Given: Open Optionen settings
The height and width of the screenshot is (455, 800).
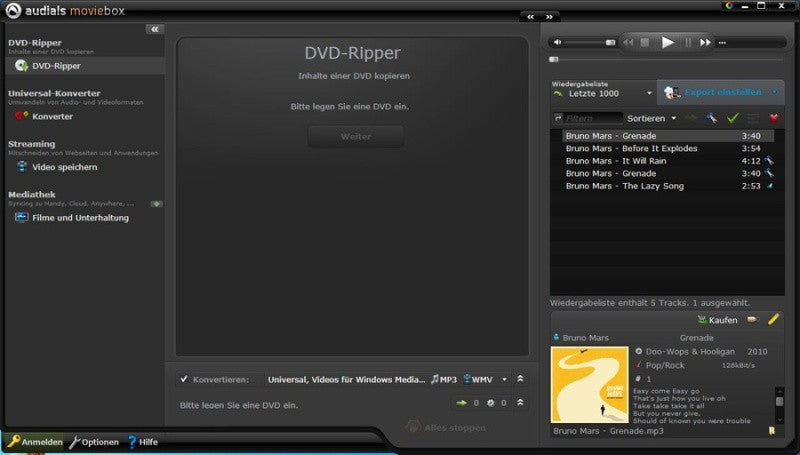Looking at the screenshot, I should click(x=94, y=442).
